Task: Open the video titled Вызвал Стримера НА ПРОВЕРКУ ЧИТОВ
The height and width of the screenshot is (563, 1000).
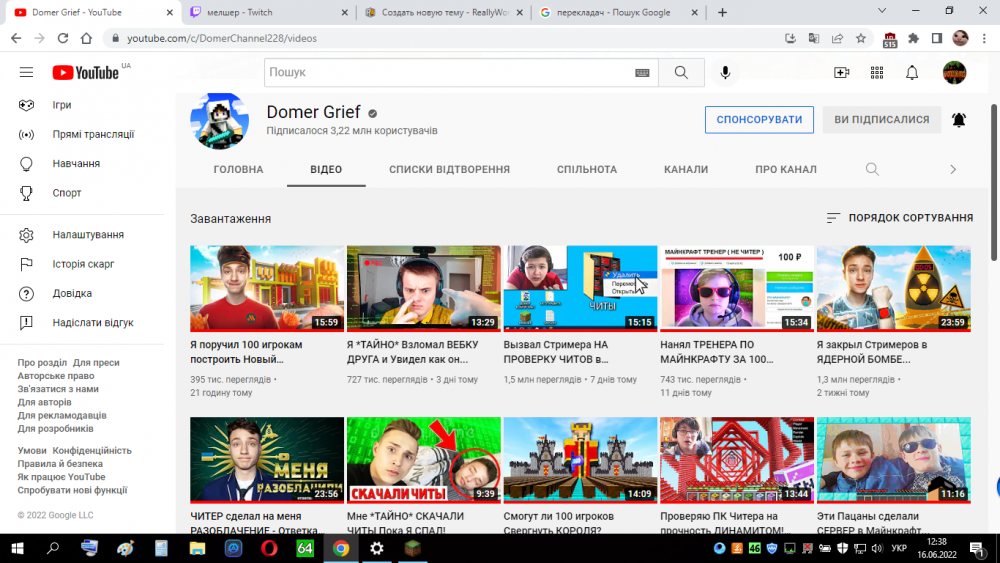Action: [556, 352]
